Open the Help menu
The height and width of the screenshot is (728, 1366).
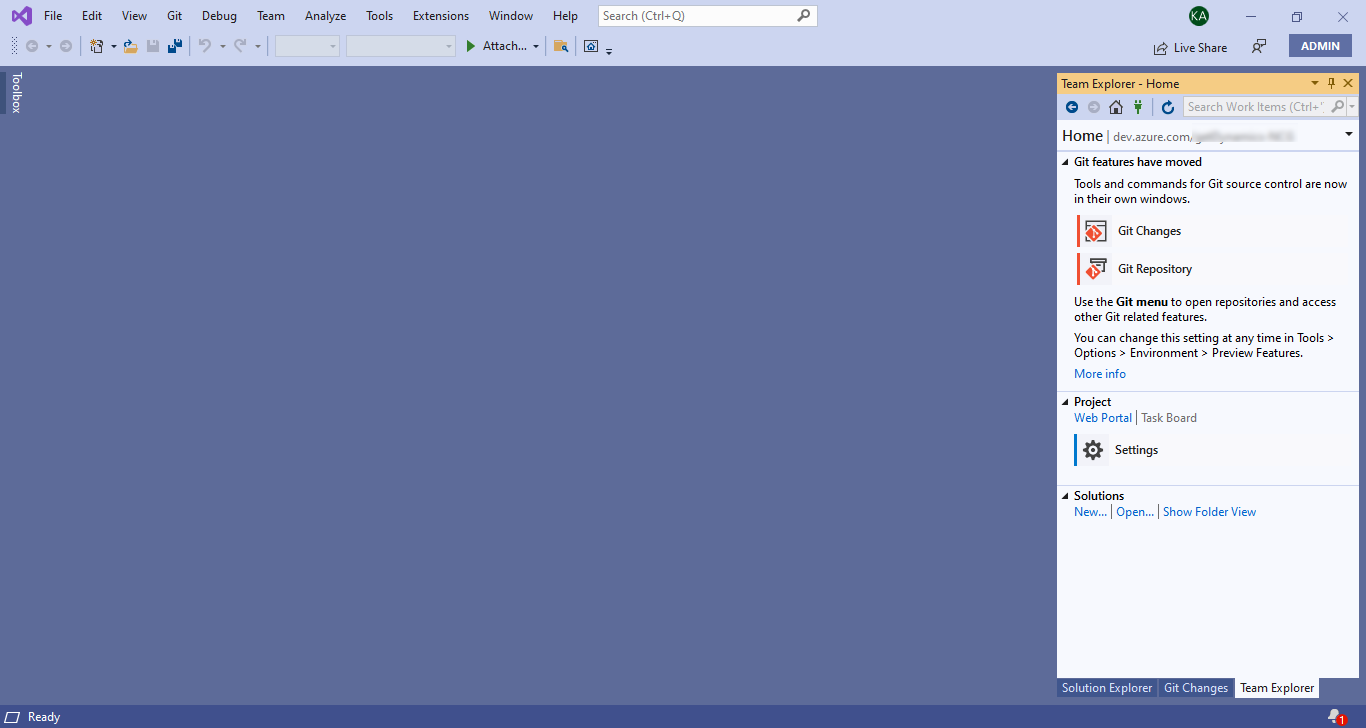(565, 16)
